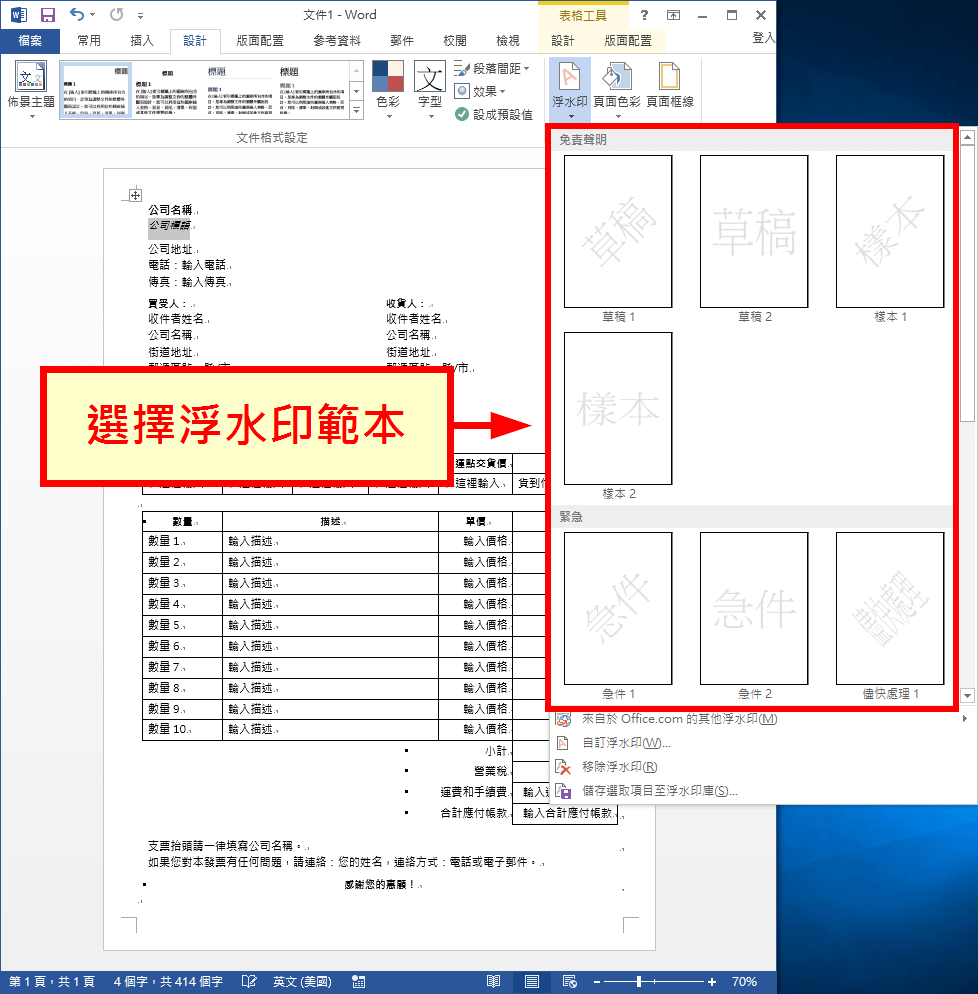This screenshot has height=994, width=978.
Task: Open the 字型 theme fonts button
Action: 429,87
